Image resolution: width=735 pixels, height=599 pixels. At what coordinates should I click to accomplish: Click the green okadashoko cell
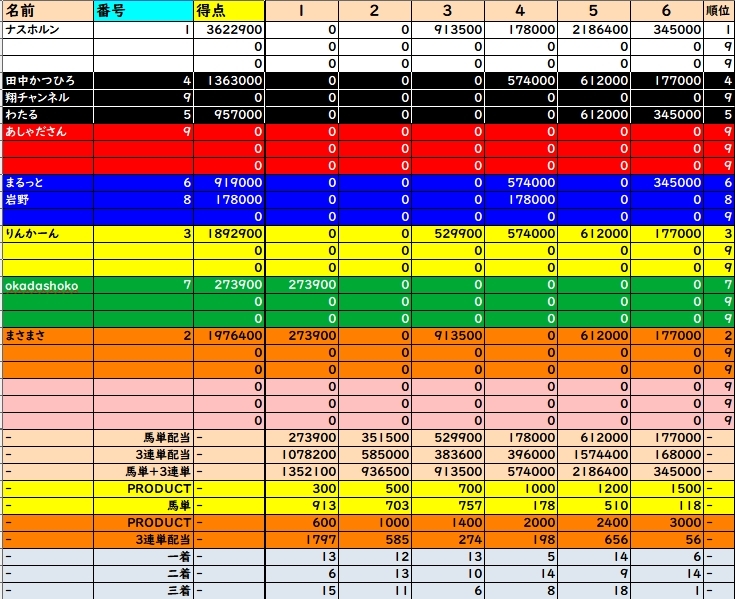pyautogui.click(x=47, y=285)
